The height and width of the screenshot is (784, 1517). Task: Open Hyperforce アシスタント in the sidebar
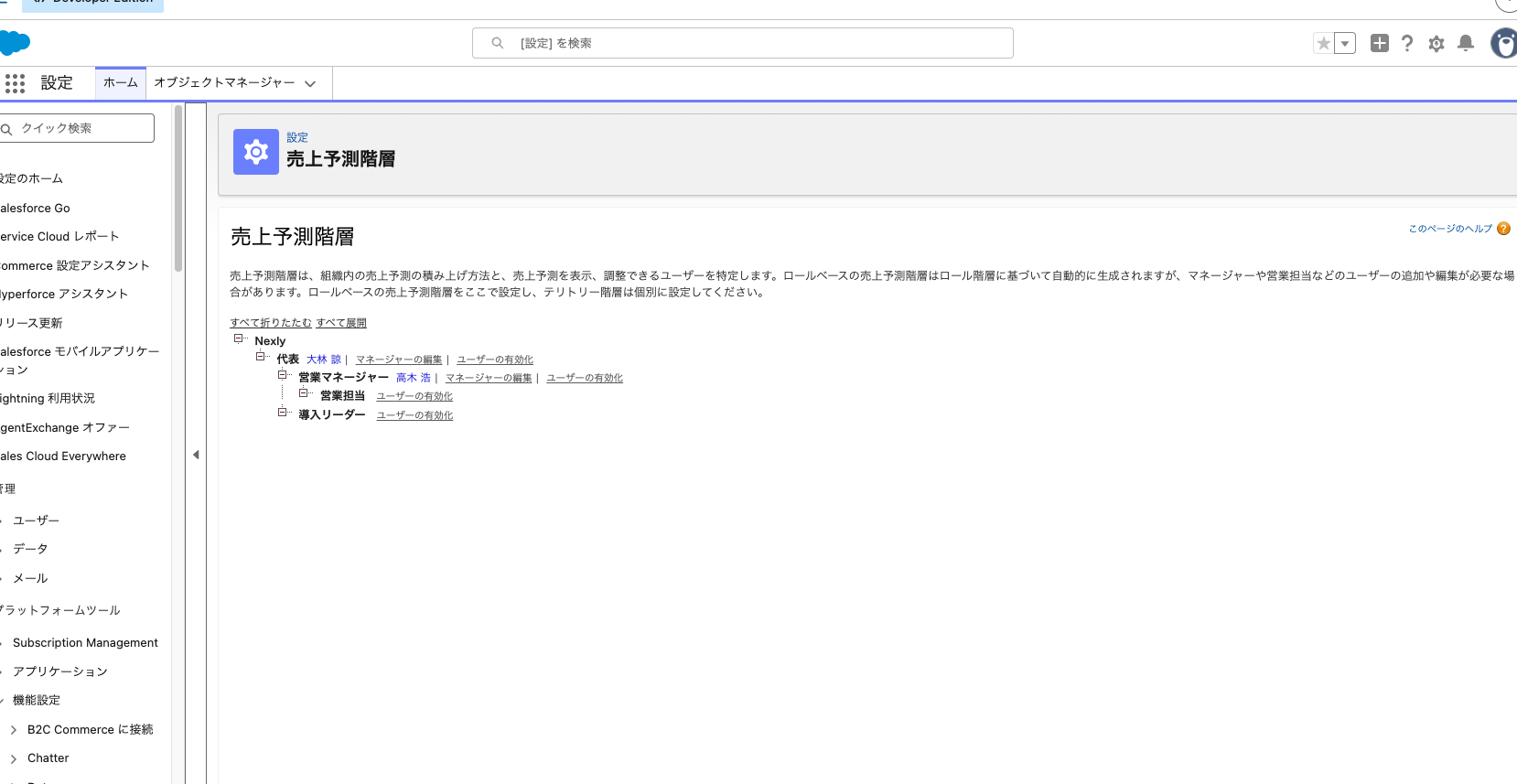pos(64,294)
